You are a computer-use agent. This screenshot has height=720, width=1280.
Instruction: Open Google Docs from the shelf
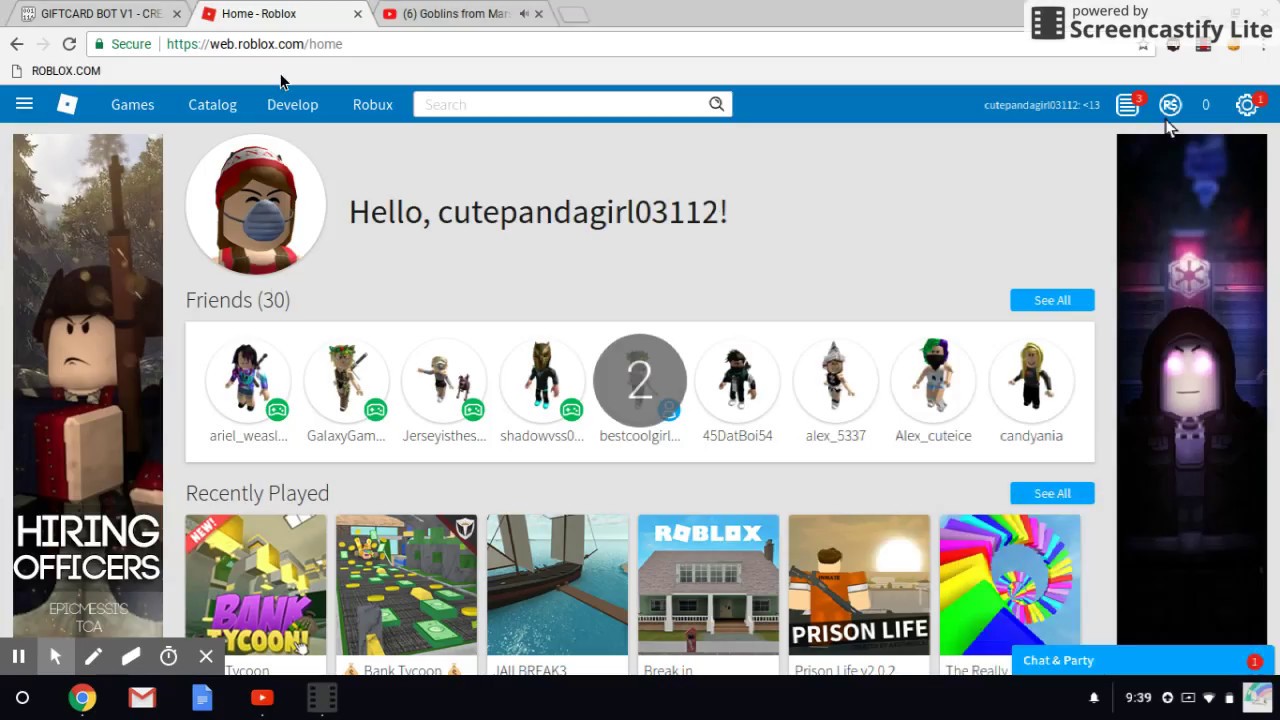click(202, 698)
